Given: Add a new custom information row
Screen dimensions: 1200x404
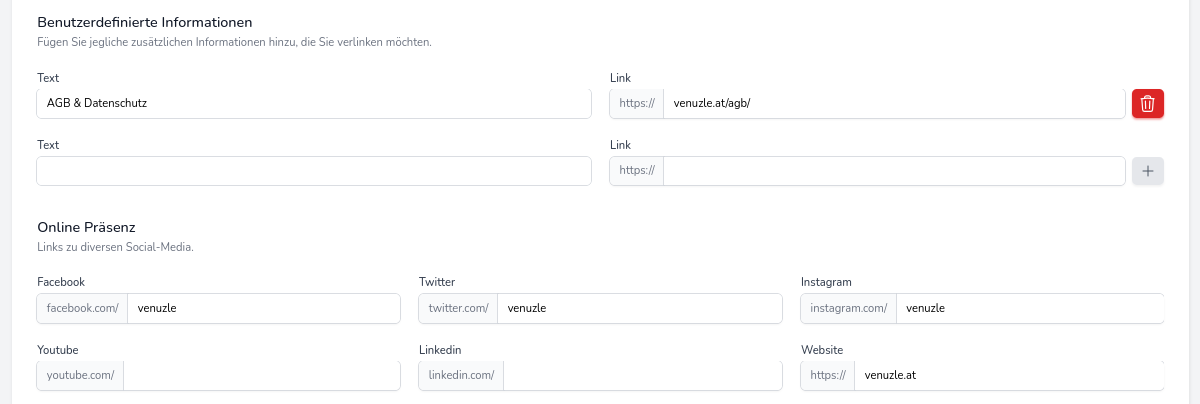Looking at the screenshot, I should tap(1147, 171).
